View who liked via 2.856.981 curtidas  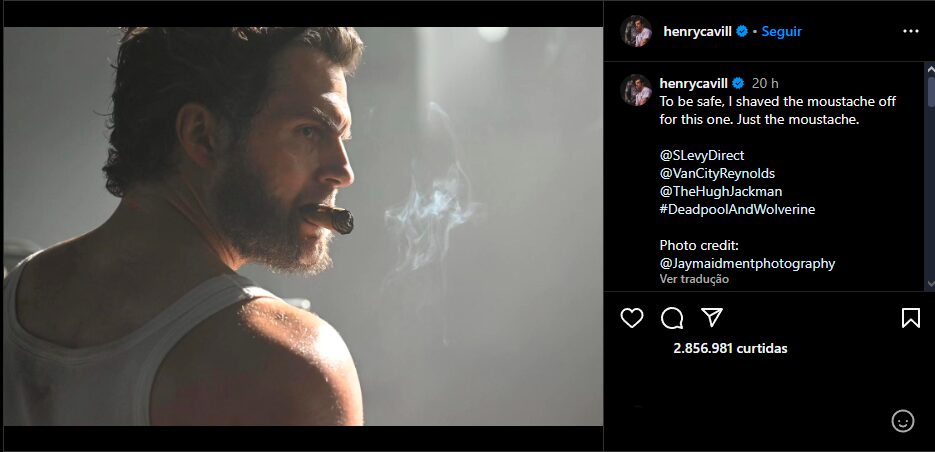click(730, 348)
